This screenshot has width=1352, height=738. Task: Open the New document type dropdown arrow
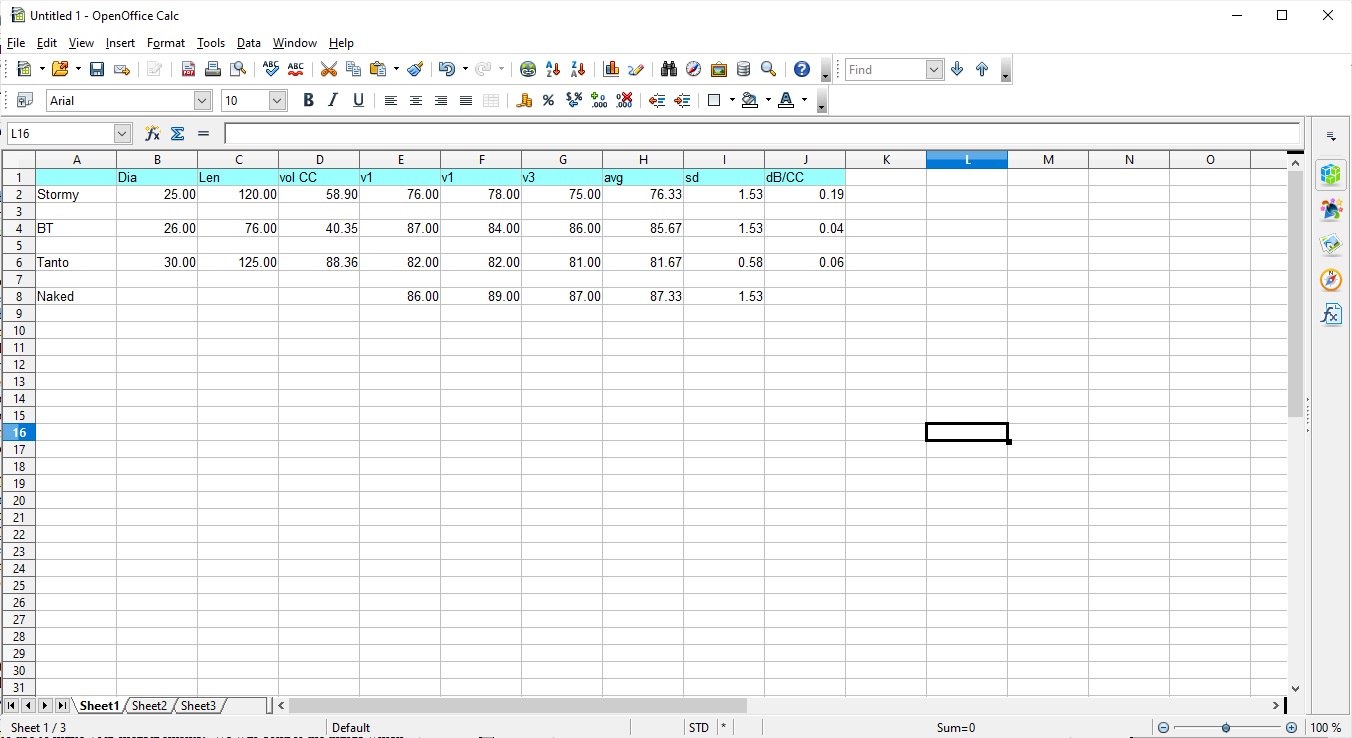[42, 69]
